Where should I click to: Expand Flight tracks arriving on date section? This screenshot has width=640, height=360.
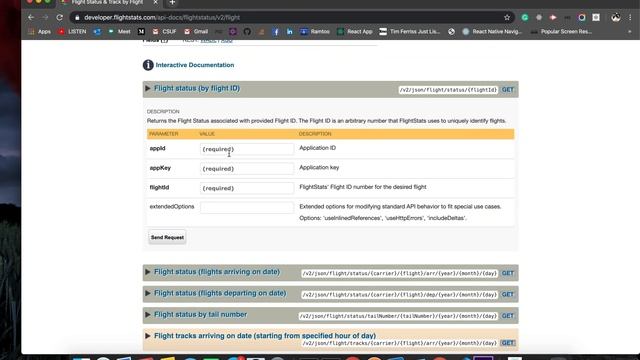pos(265,336)
